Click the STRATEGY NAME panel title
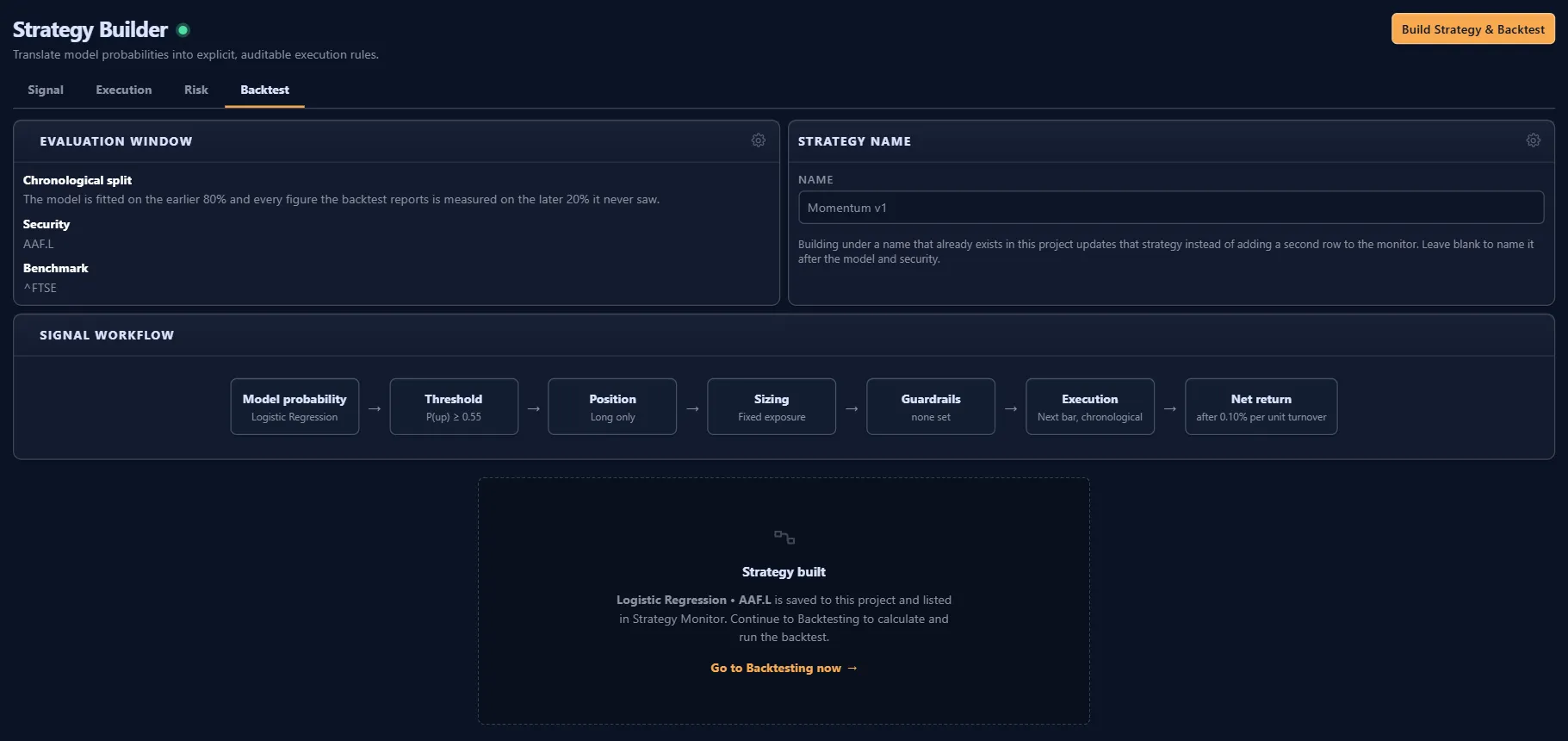 854,141
